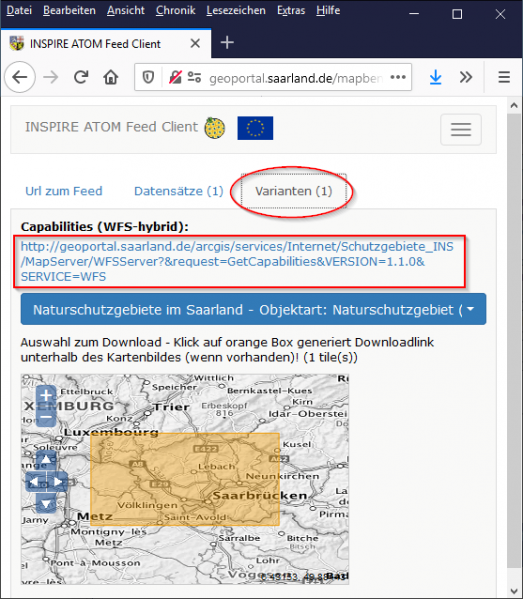This screenshot has width=523, height=599.
Task: Open the Bearbeiten menu
Action: 69,10
